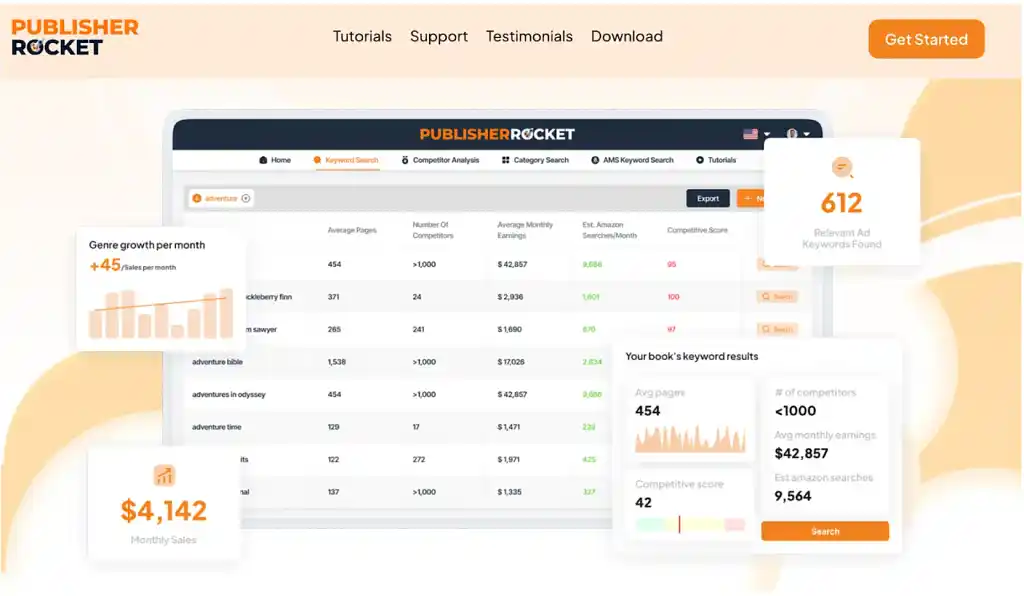1024x596 pixels.
Task: Click the search icon inside the adventure tag
Action: pos(197,196)
